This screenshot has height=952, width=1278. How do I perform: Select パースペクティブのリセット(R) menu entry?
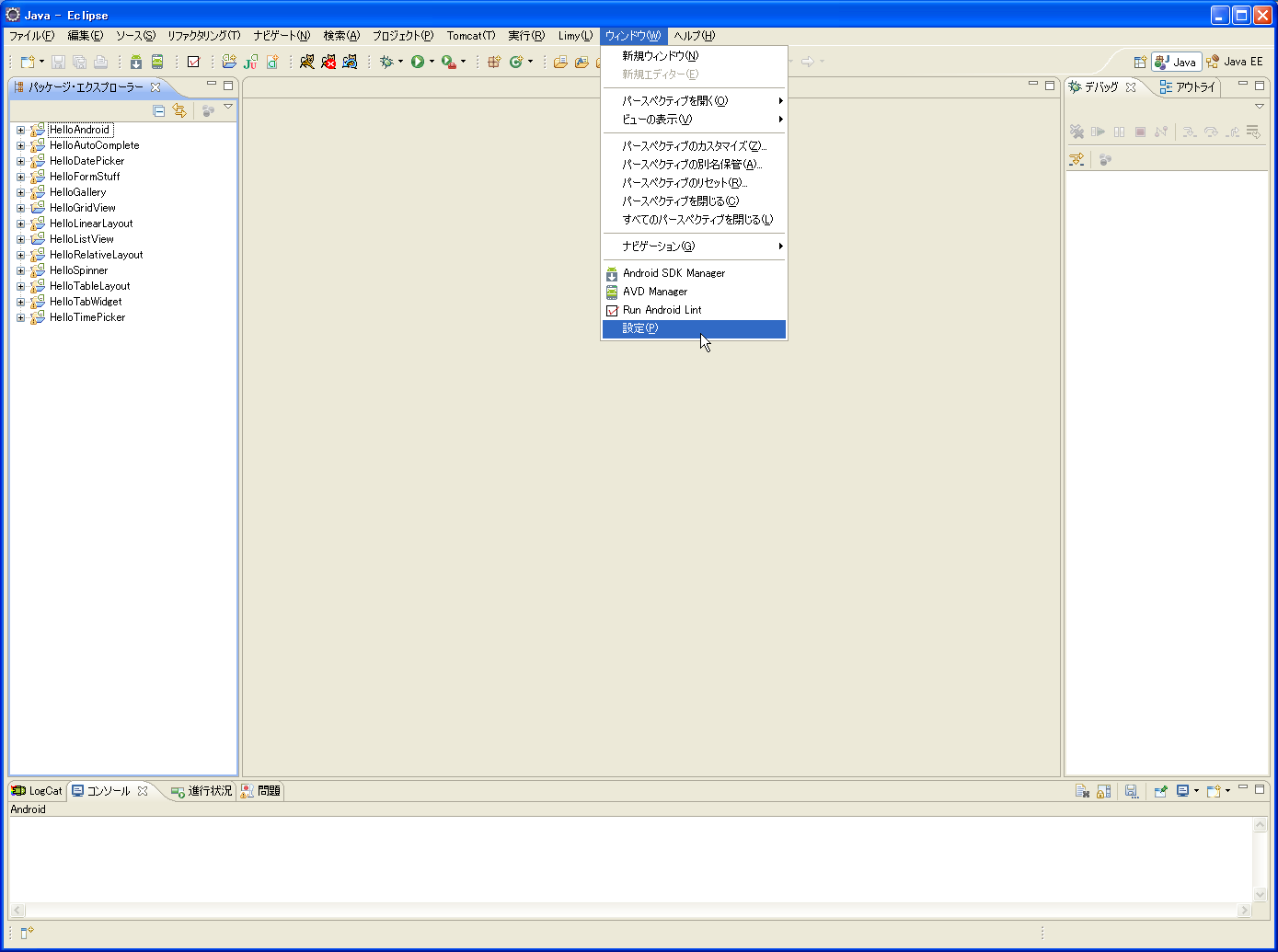coord(694,183)
